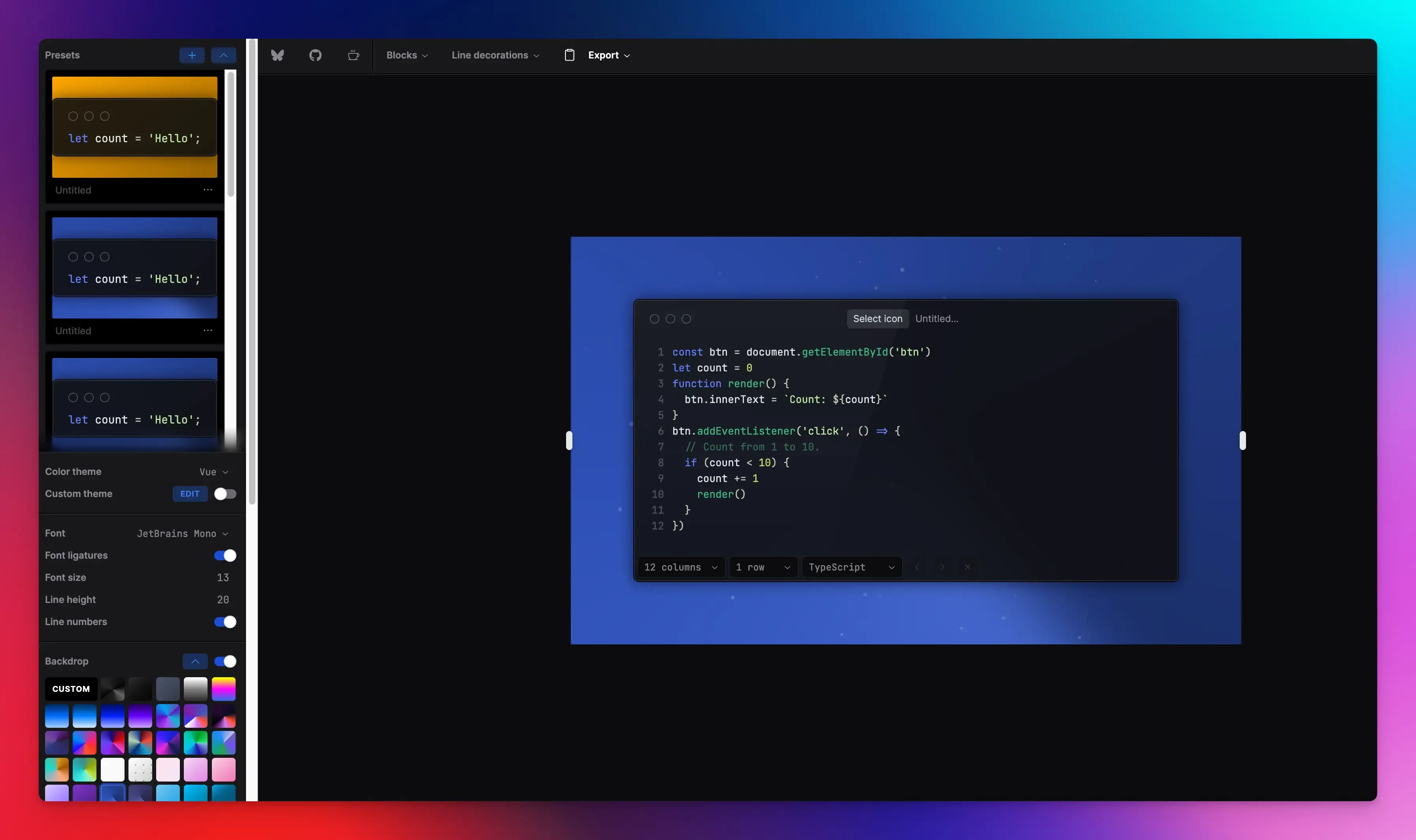Select the yellow-magenta gradient backdrop swatch

click(224, 689)
